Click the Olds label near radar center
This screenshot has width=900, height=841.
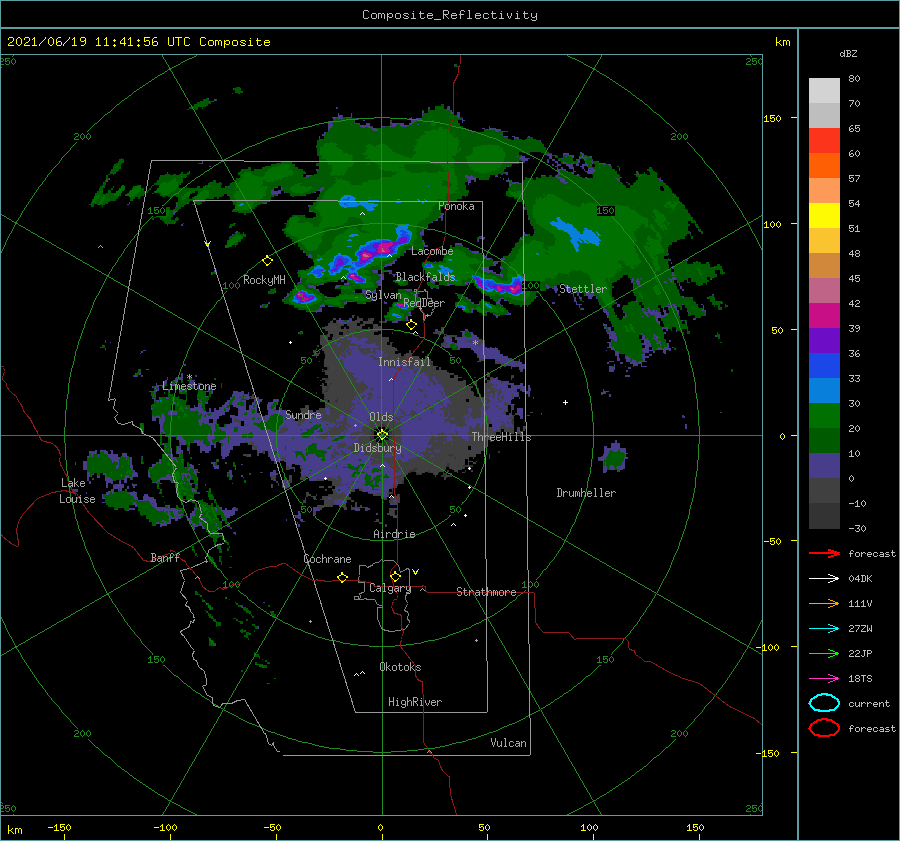[381, 417]
